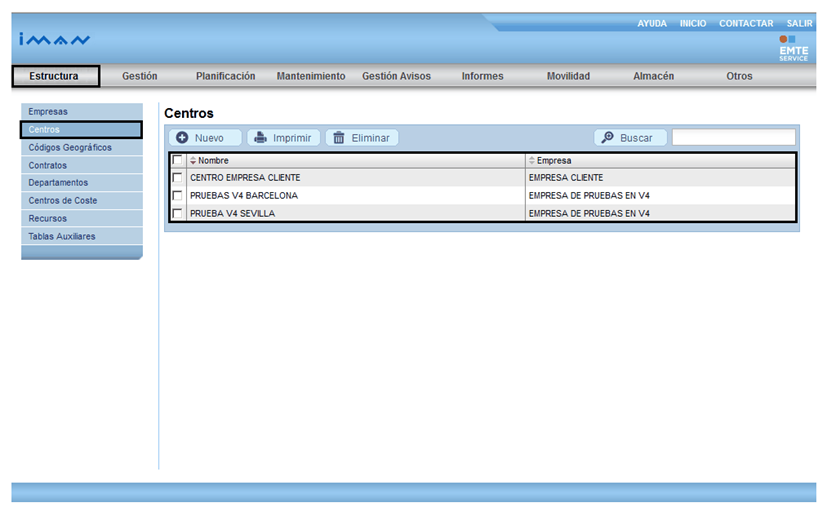Click the magnifier icon on Buscar
Image resolution: width=827 pixels, height=511 pixels.
pos(607,138)
